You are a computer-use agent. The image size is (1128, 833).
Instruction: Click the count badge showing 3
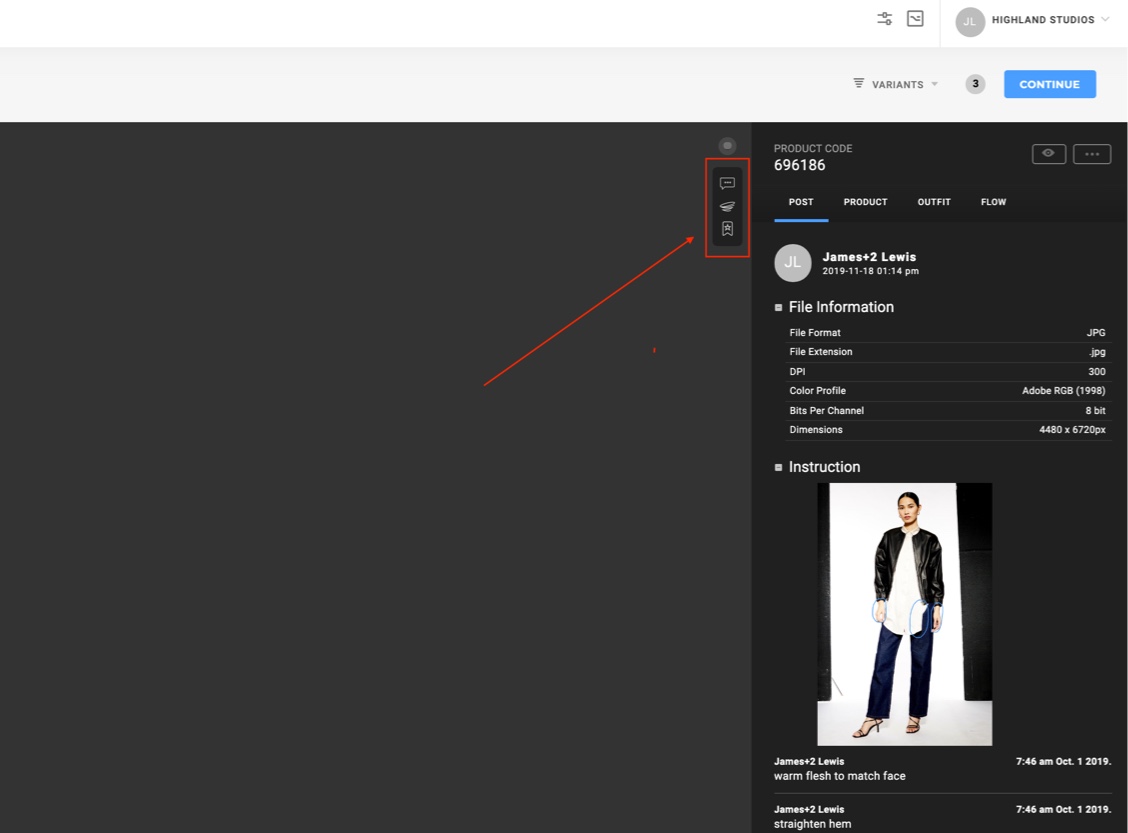[975, 84]
